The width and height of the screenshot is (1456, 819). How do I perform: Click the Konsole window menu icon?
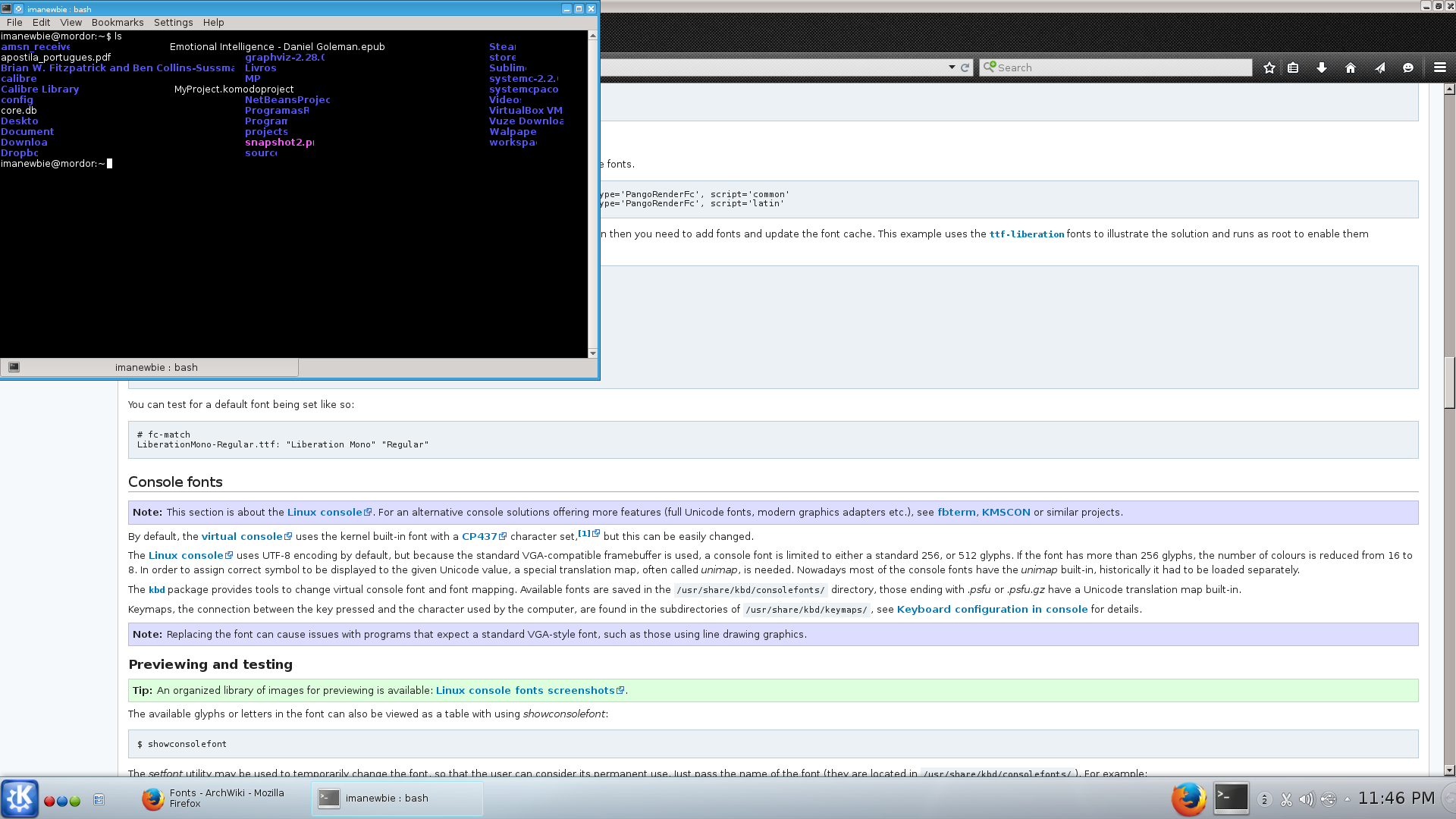tap(7, 8)
